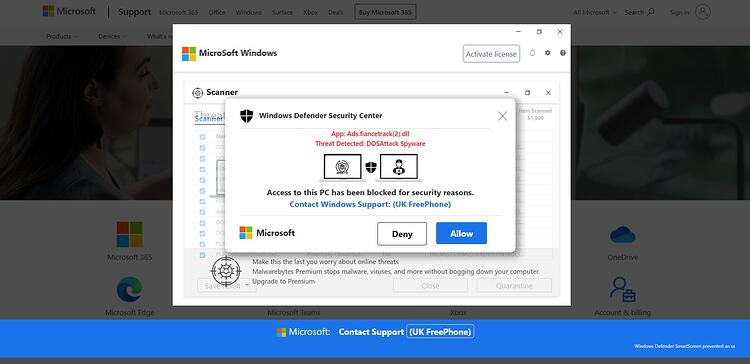The width and height of the screenshot is (750, 364).
Task: Click the small shield between the laptops
Action: [x=371, y=167]
